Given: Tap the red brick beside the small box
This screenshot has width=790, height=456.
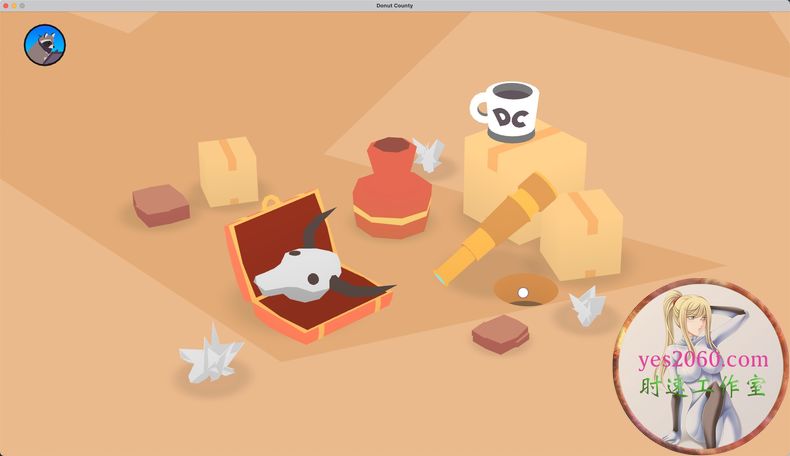Looking at the screenshot, I should point(161,204).
